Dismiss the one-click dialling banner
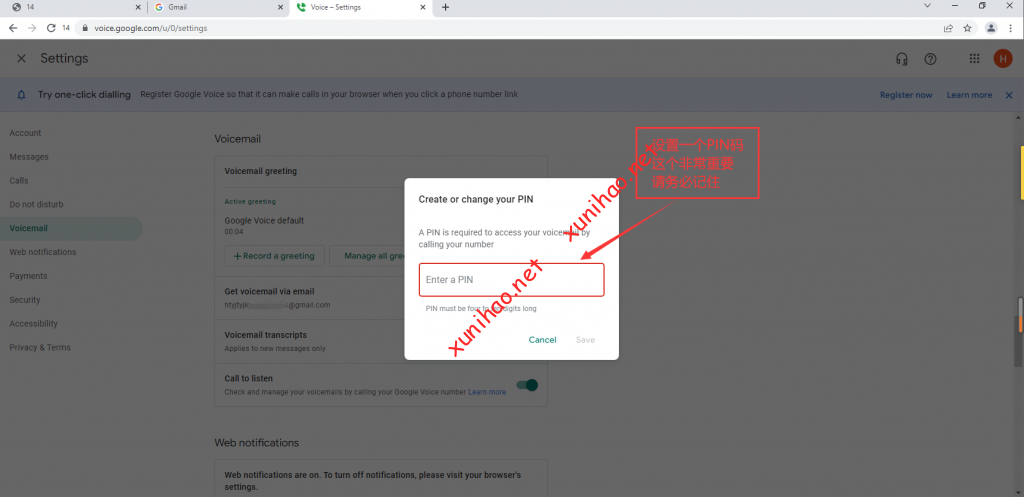This screenshot has width=1024, height=497. (1009, 95)
